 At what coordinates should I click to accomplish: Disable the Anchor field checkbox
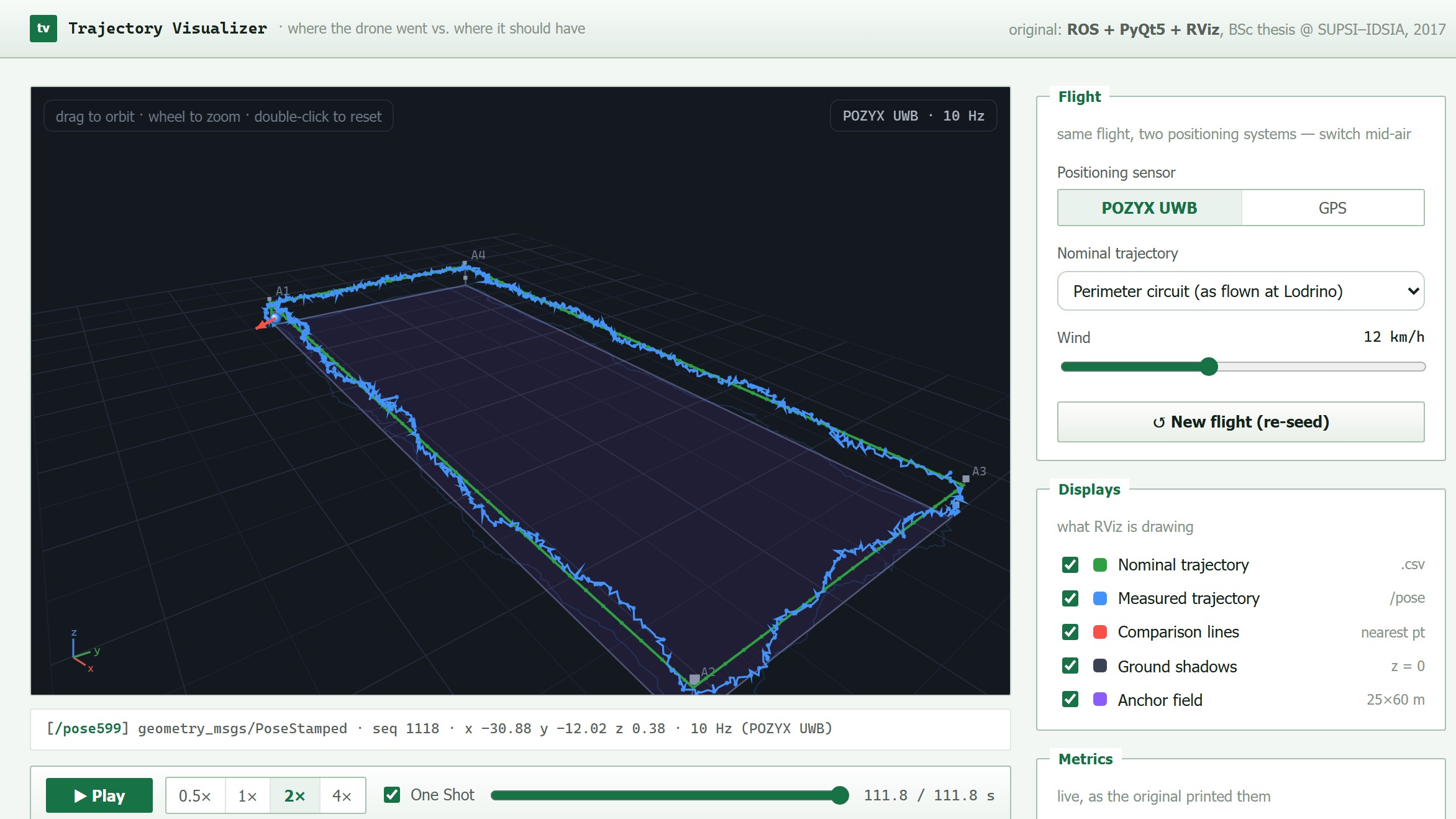coord(1070,699)
